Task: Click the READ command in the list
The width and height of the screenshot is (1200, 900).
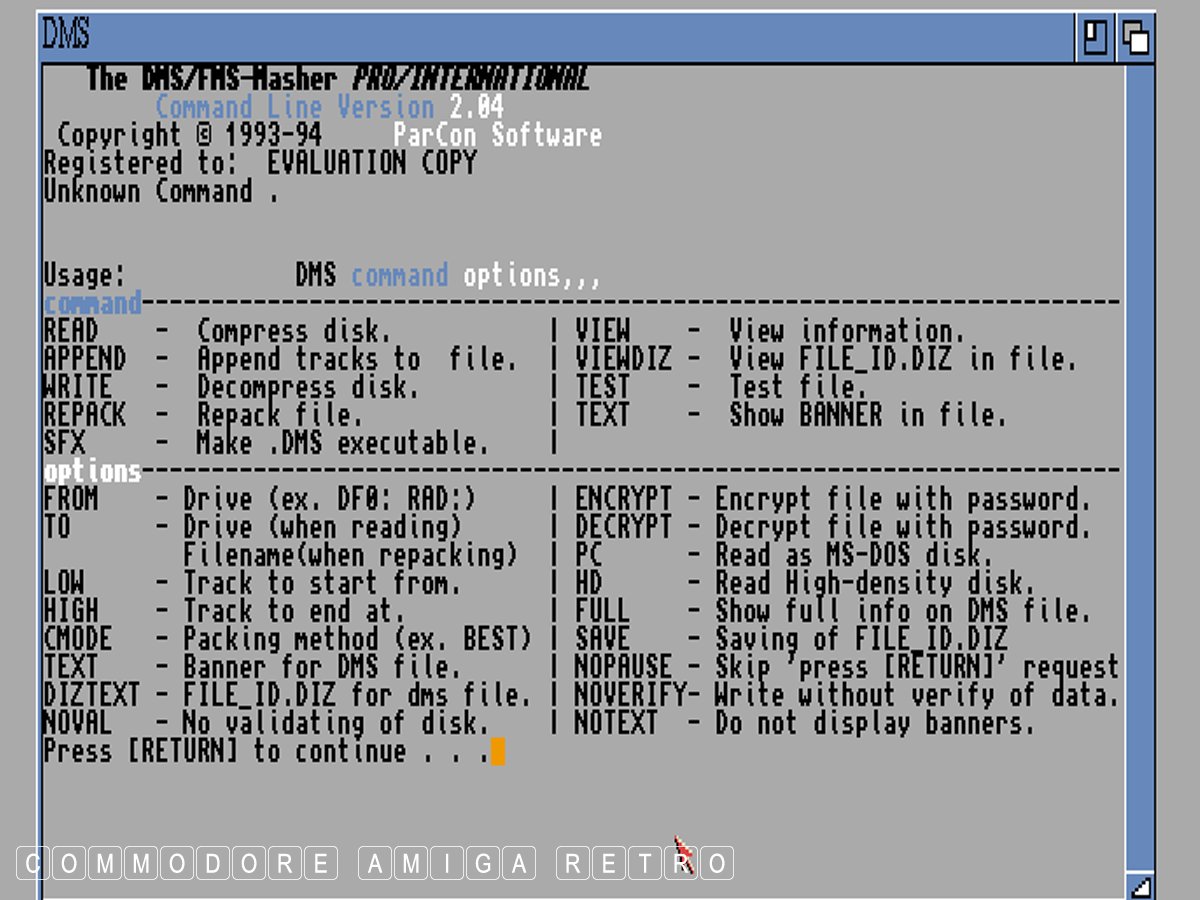Action: pyautogui.click(x=71, y=331)
